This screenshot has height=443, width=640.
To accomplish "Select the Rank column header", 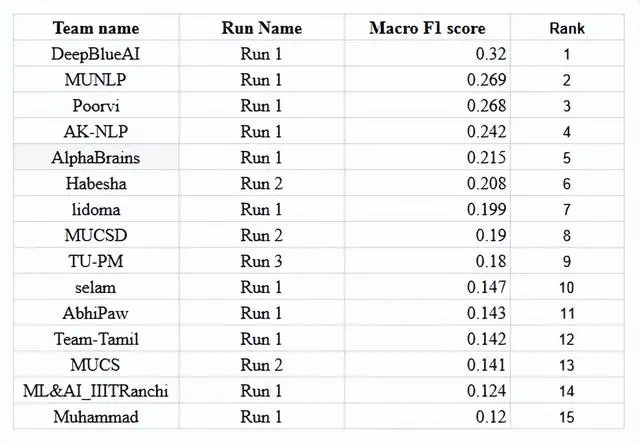I will coord(567,28).
